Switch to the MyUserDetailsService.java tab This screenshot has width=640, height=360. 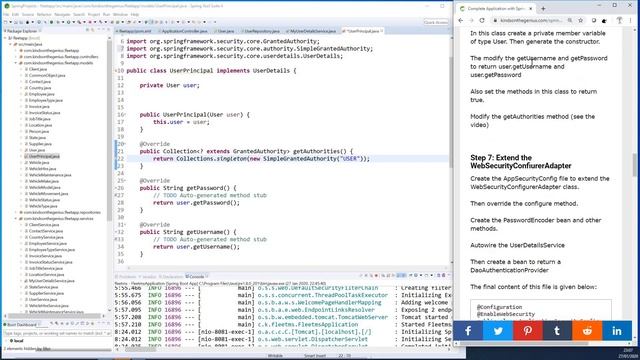[x=313, y=31]
